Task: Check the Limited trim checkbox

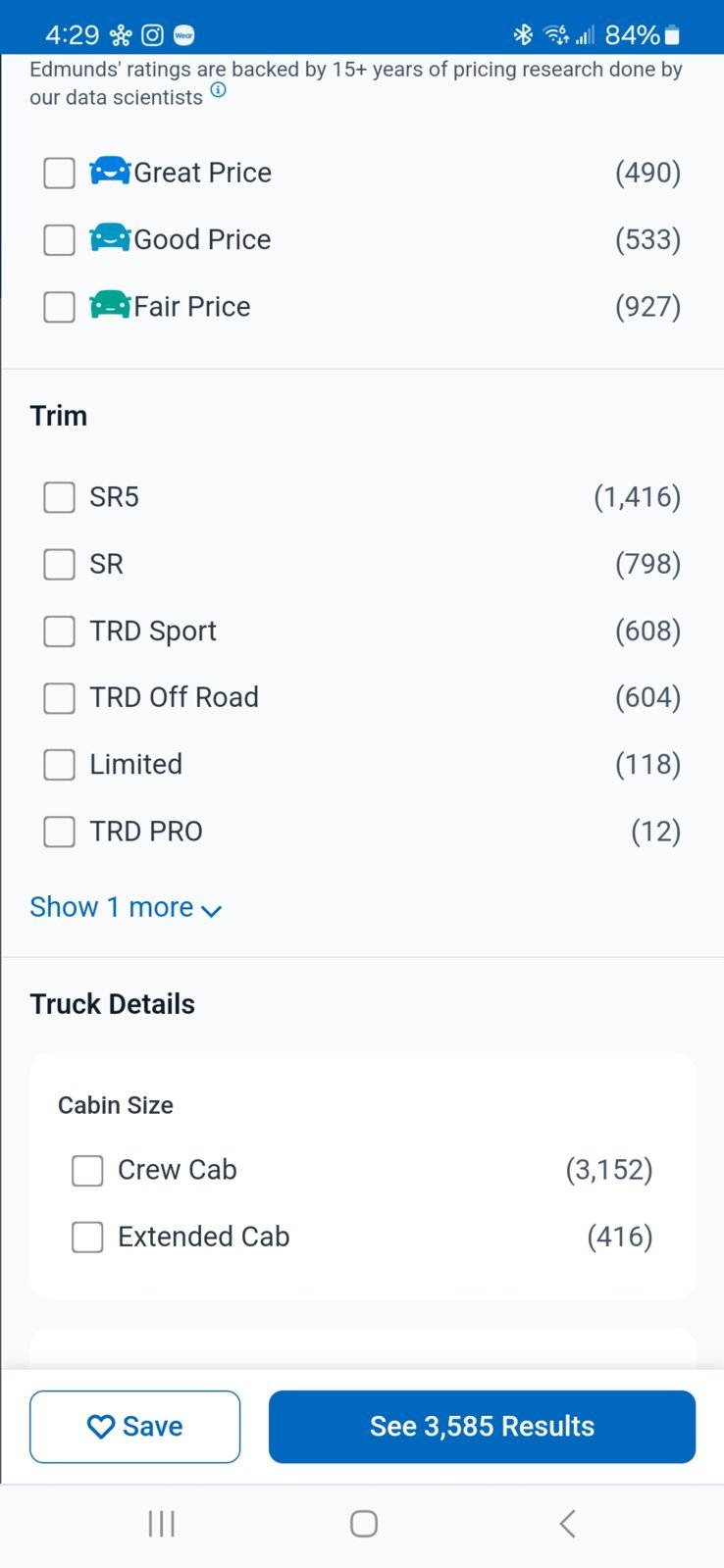Action: [x=59, y=764]
